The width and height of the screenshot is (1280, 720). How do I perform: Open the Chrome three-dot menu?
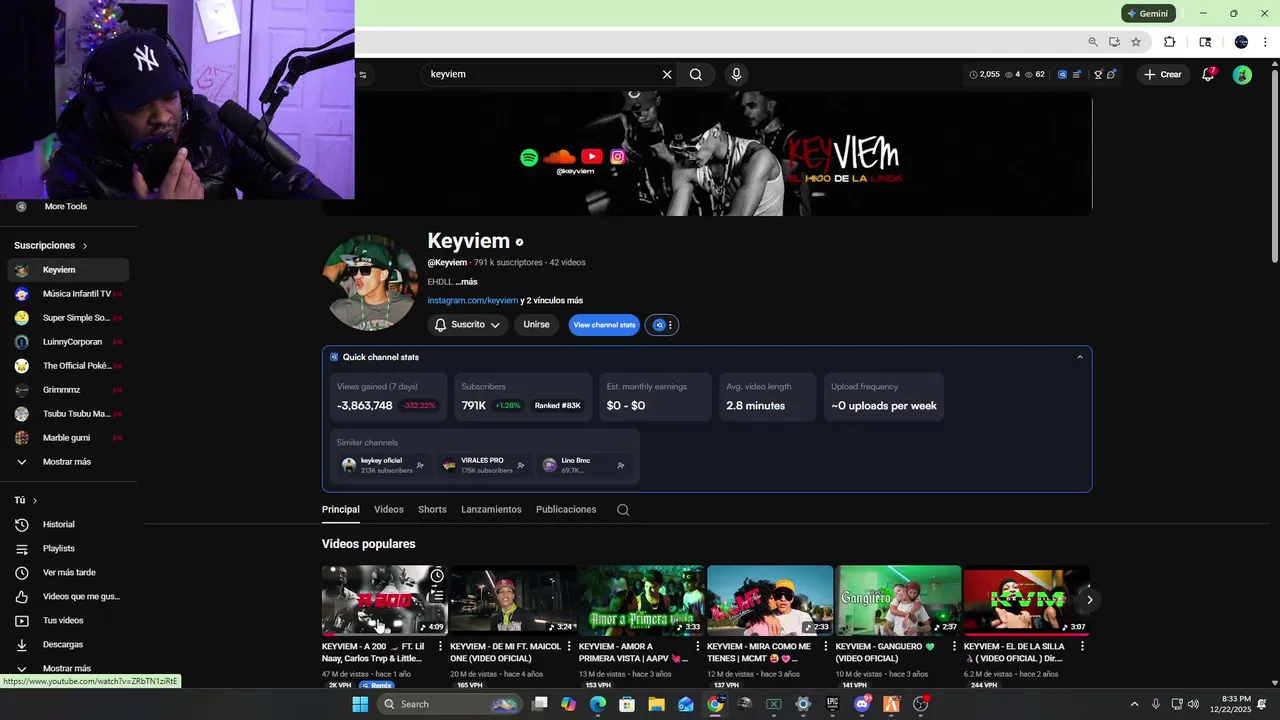pyautogui.click(x=1265, y=42)
